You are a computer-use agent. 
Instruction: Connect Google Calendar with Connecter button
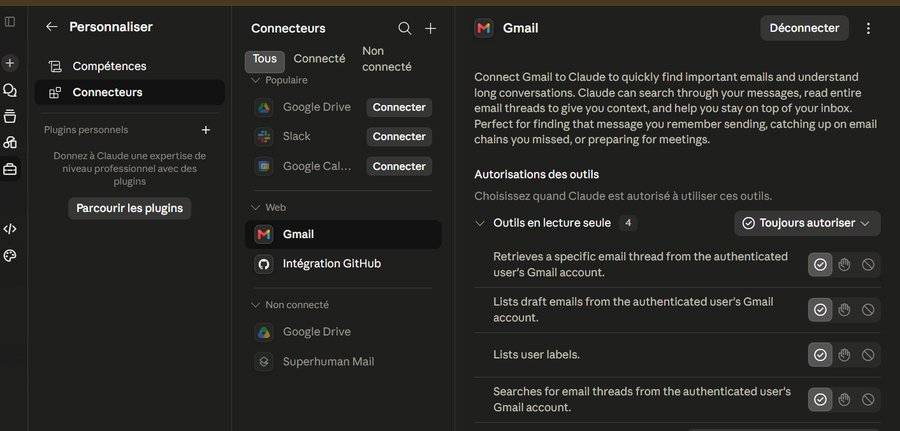(x=399, y=166)
